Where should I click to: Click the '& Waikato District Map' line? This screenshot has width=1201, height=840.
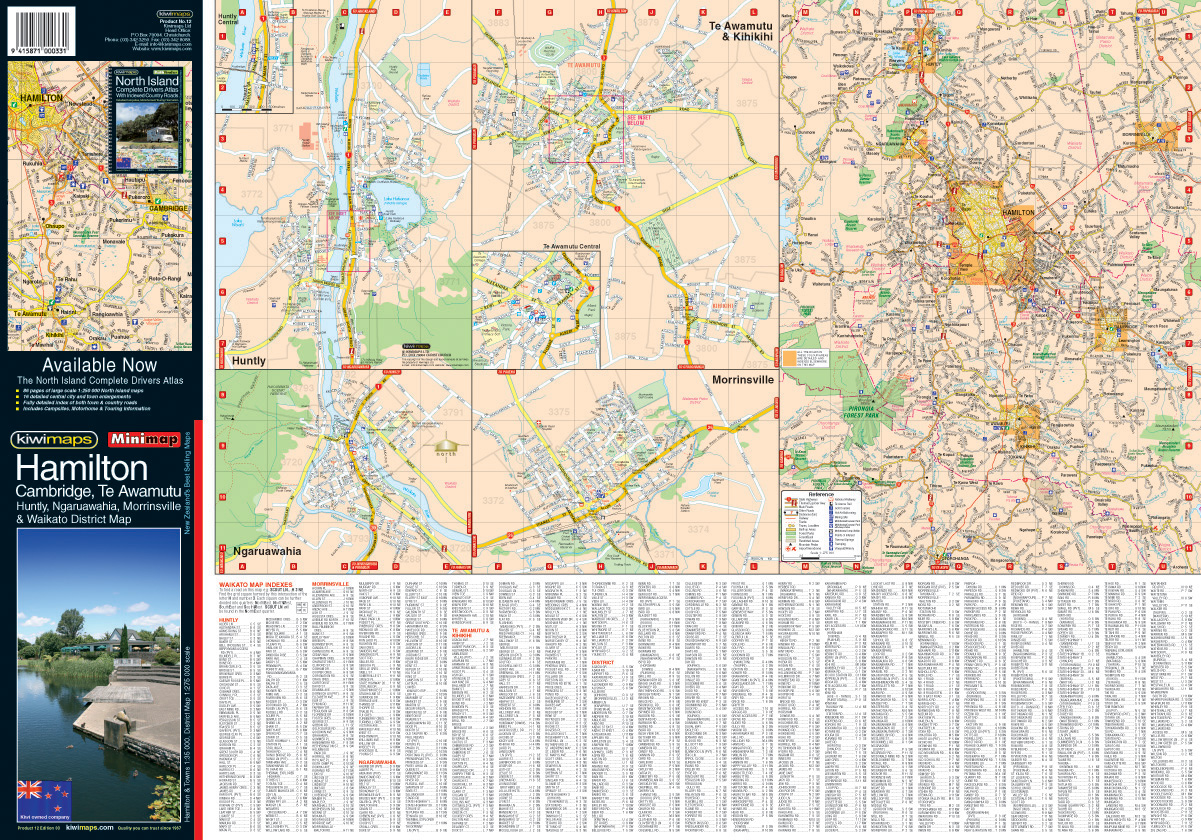pyautogui.click(x=74, y=520)
